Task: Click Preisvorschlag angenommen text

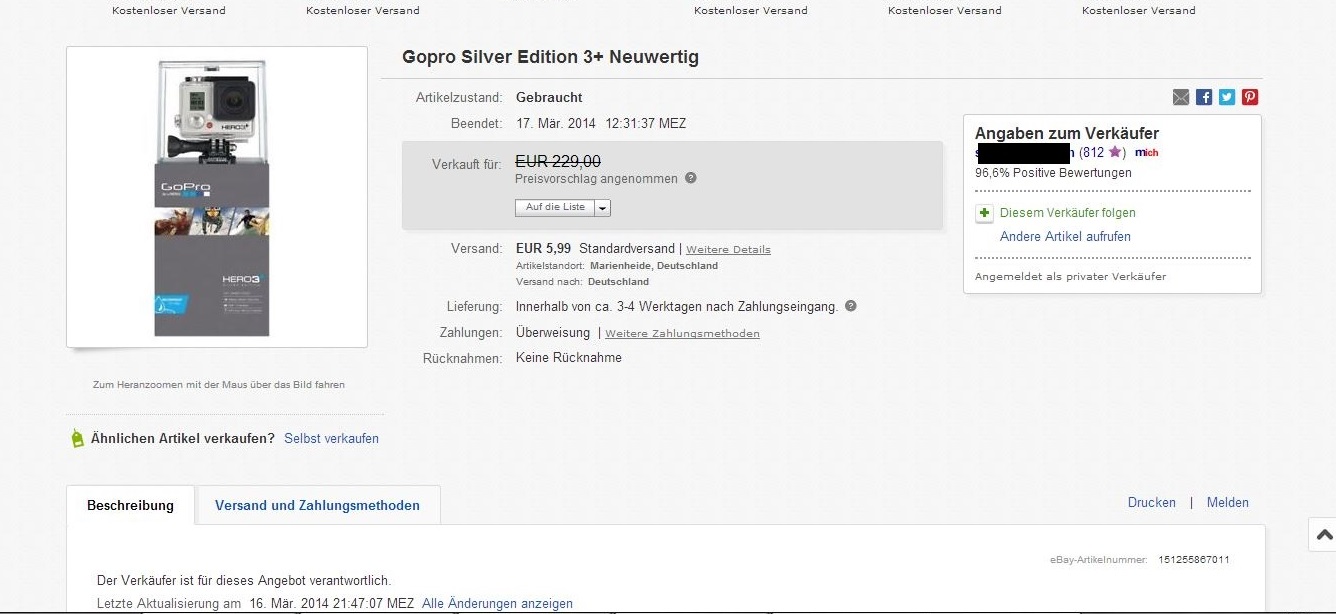Action: 596,179
